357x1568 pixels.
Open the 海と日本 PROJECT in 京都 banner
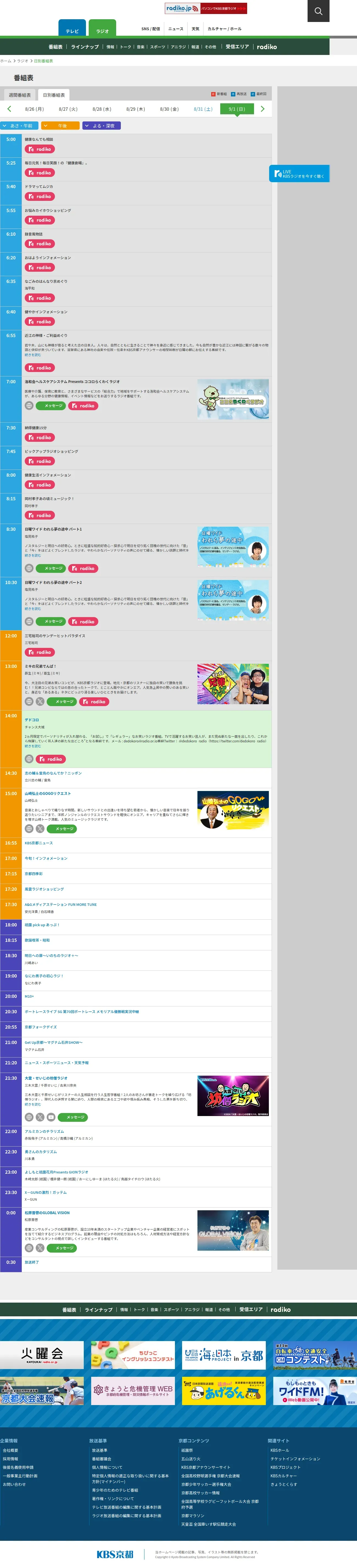coord(224,1356)
